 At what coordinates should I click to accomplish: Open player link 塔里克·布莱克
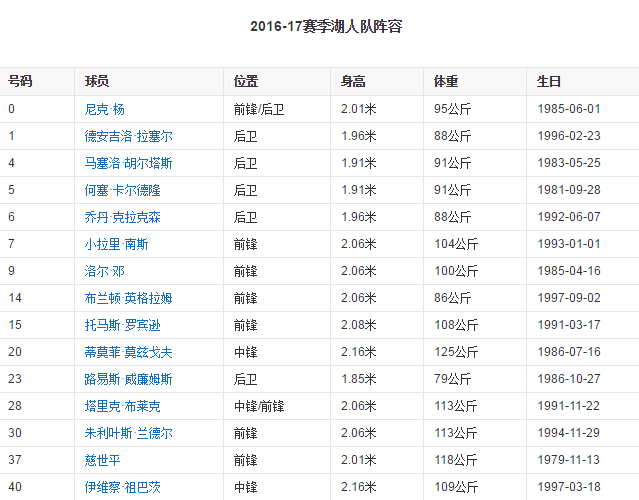122,406
